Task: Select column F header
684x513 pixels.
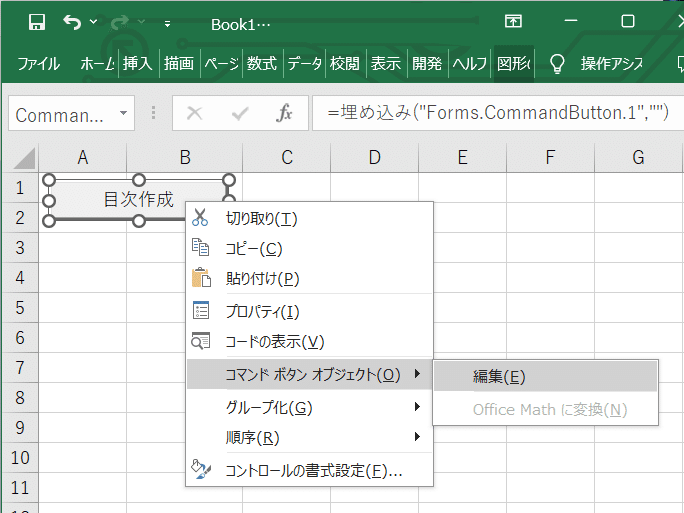Action: [550, 157]
